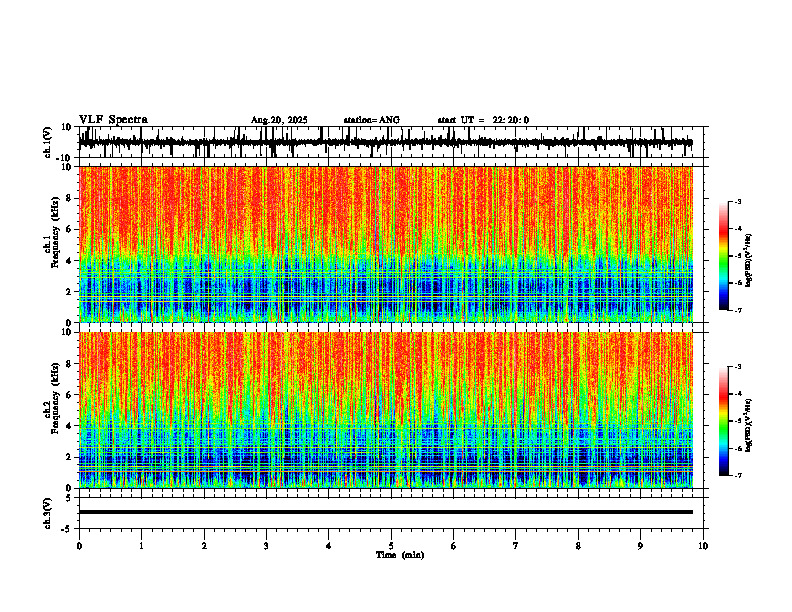Click the 'start UT = 22:20:0' header text
The height and width of the screenshot is (612, 792).
483,120
